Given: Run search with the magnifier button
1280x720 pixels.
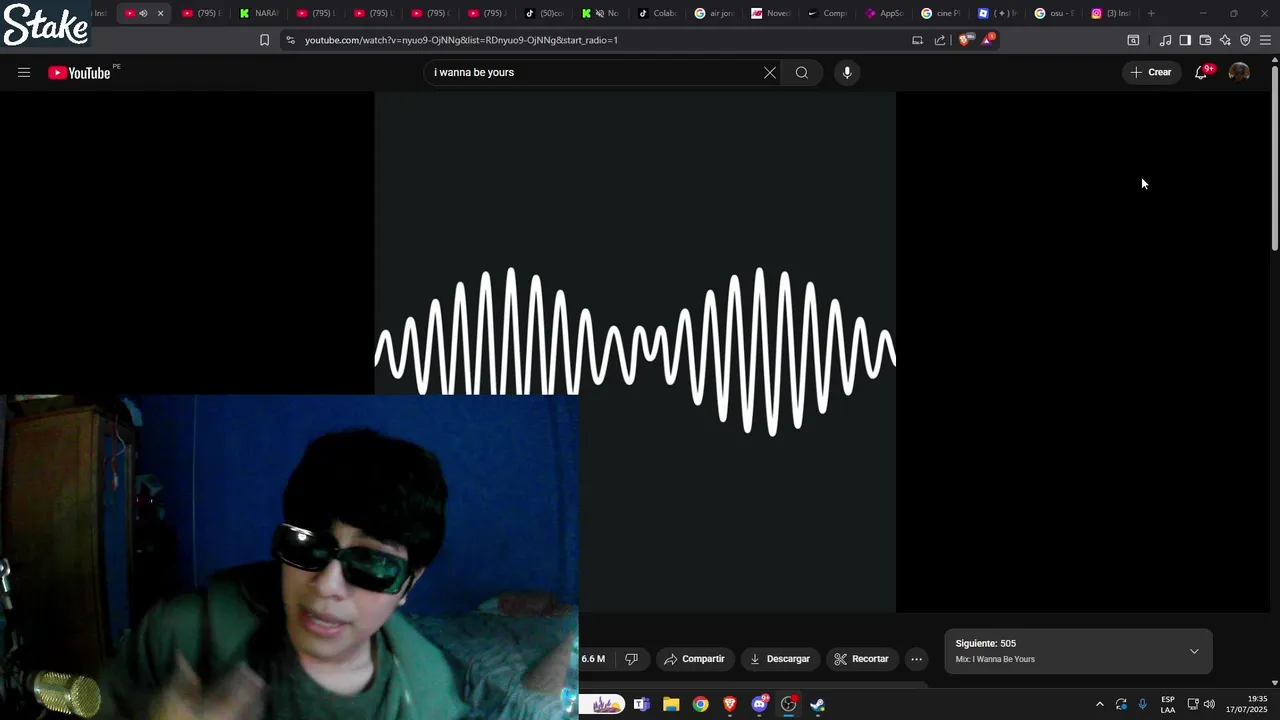Looking at the screenshot, I should 802,72.
